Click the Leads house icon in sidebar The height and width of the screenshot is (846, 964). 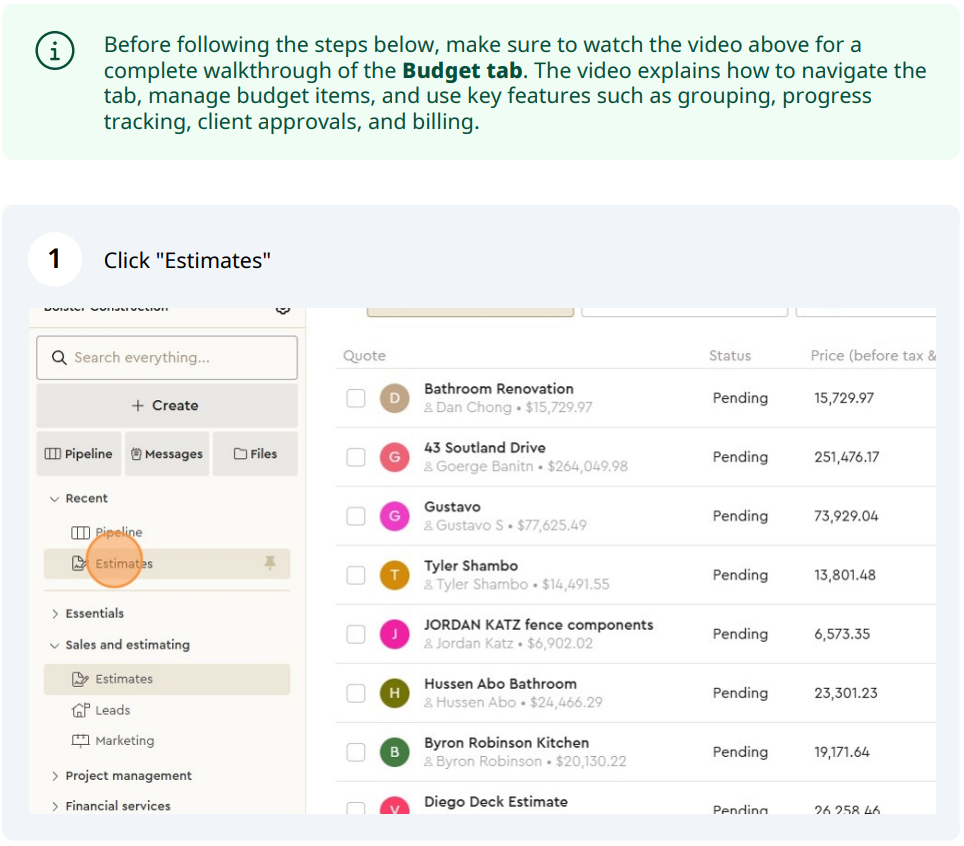pyautogui.click(x=81, y=710)
